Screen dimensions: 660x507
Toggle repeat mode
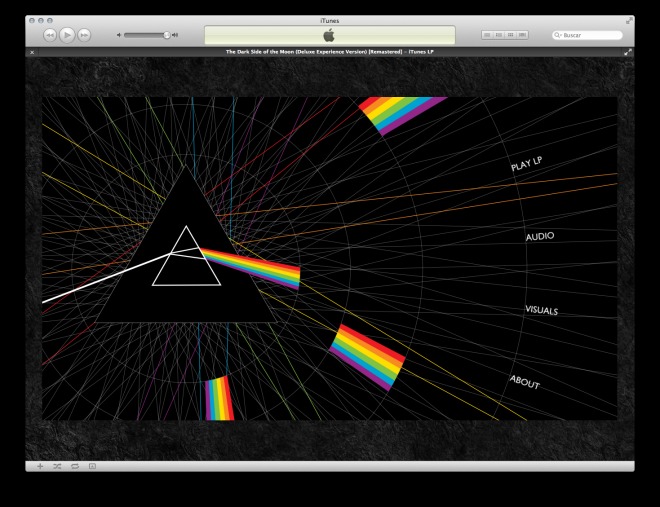point(75,466)
